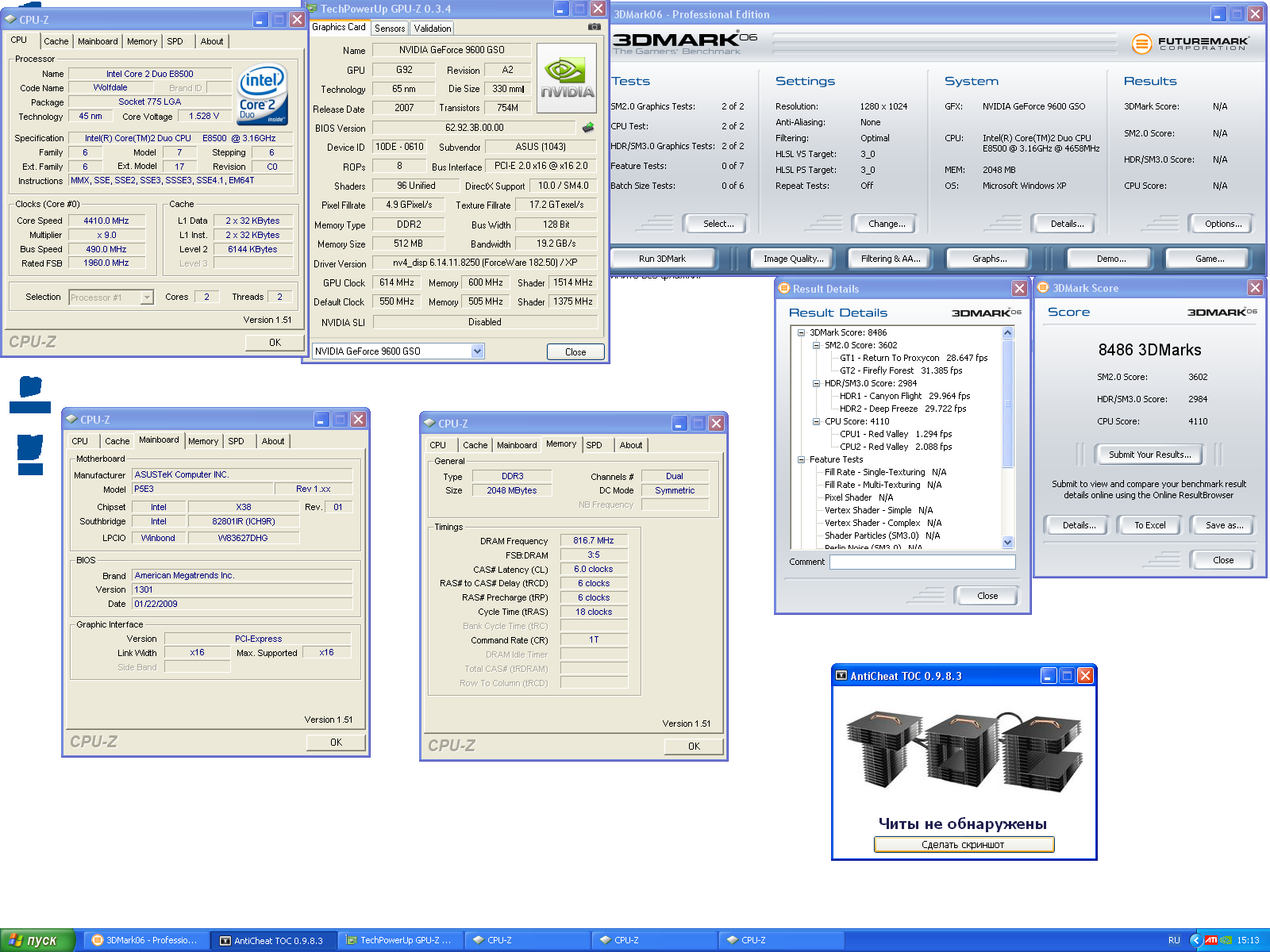Click Submit Your Results... button
Viewport: 1270px width, 952px height.
[1149, 455]
